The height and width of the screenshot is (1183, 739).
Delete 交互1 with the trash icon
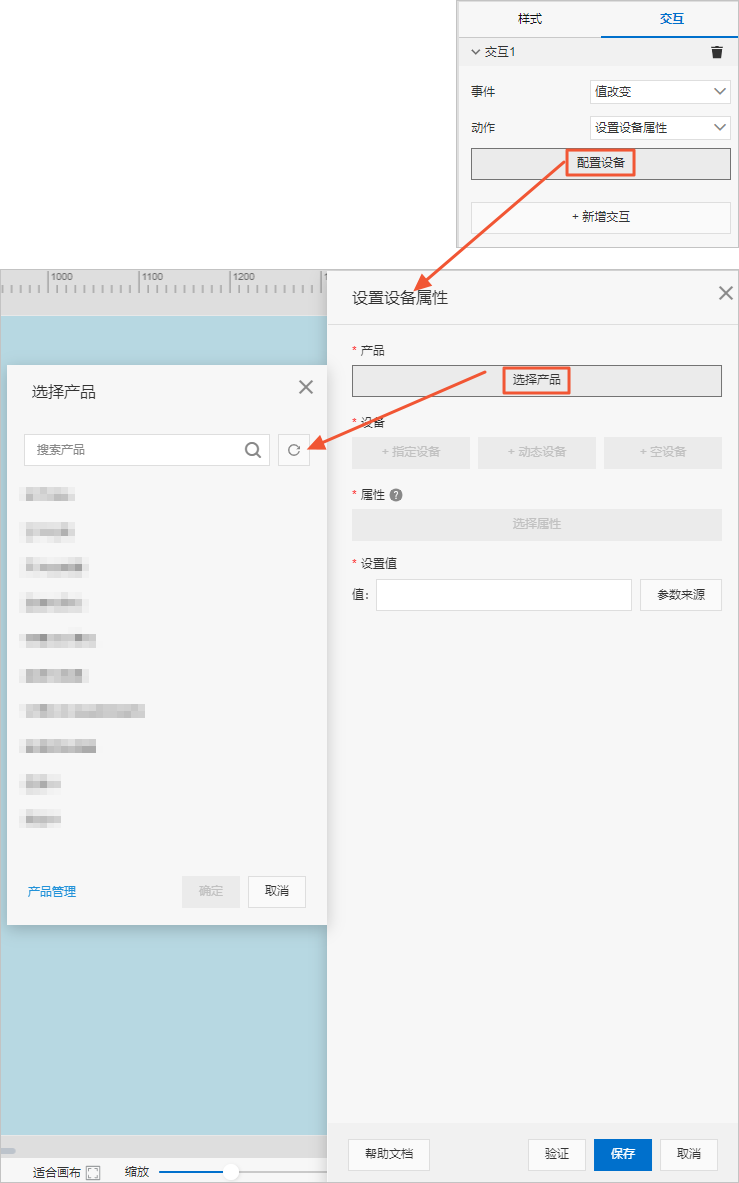pos(716,52)
